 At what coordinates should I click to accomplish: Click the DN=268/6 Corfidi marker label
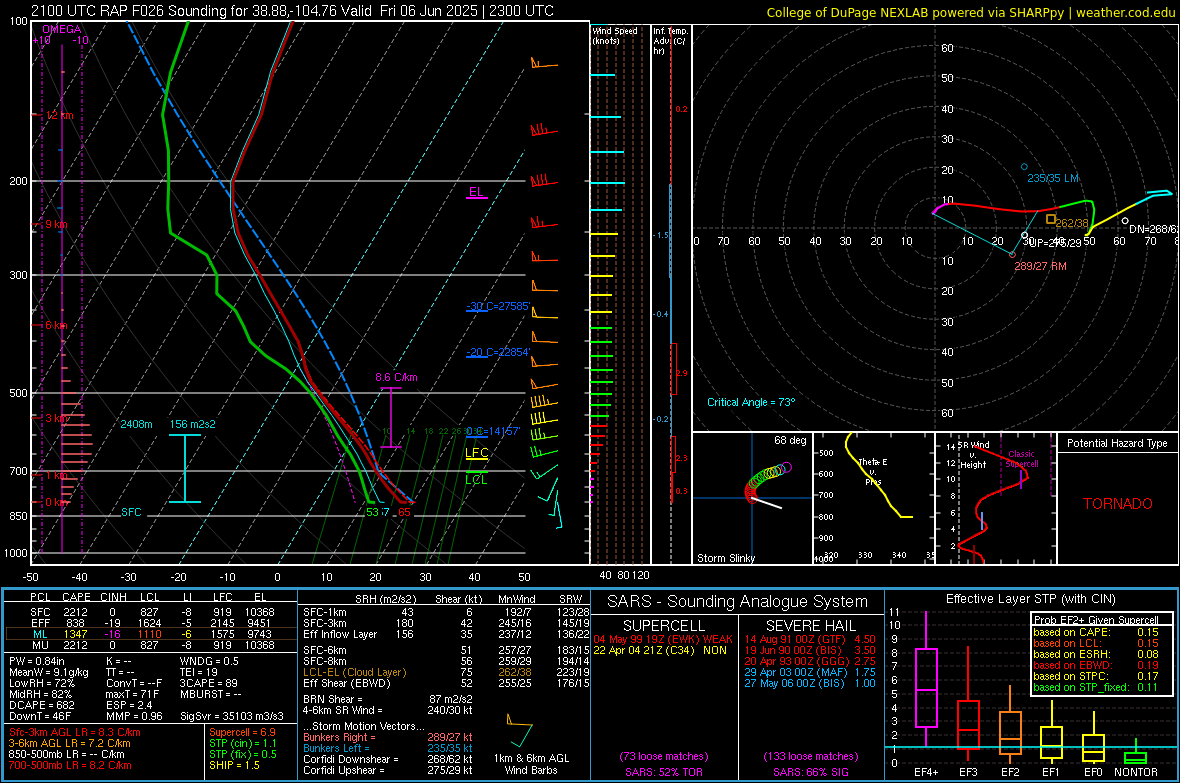coord(1154,229)
